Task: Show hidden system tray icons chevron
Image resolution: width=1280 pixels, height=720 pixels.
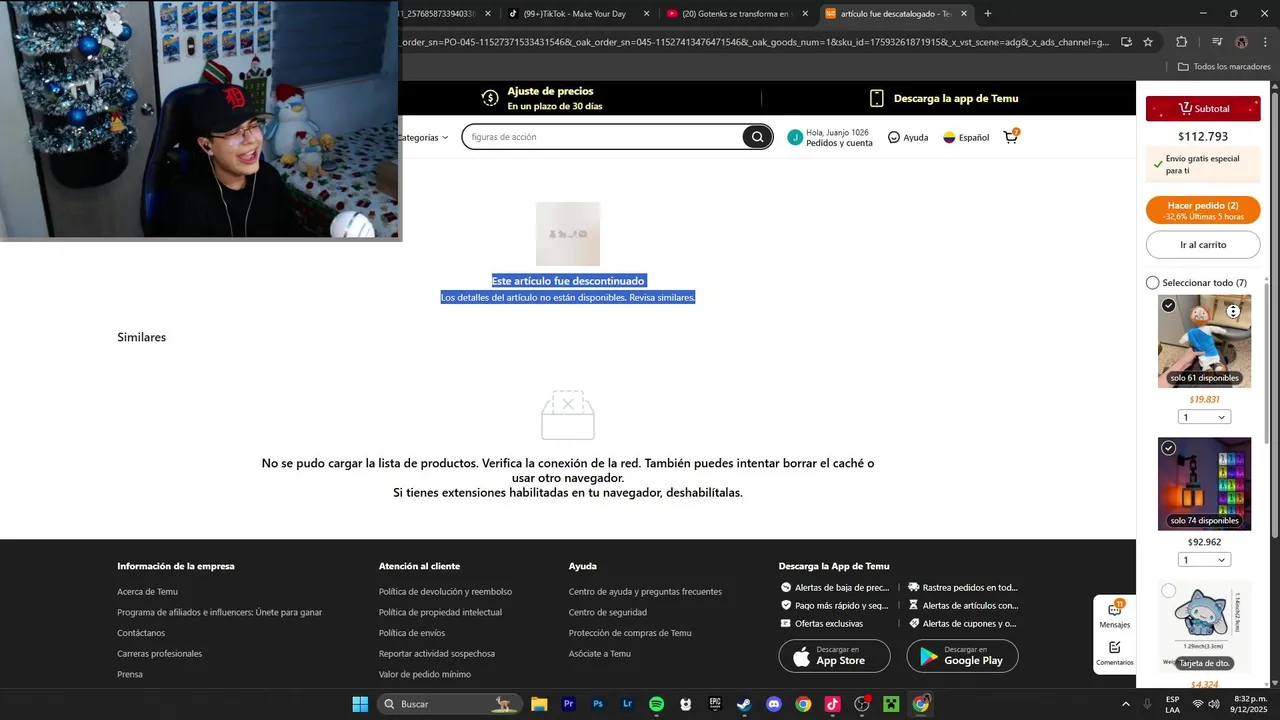Action: [1126, 704]
